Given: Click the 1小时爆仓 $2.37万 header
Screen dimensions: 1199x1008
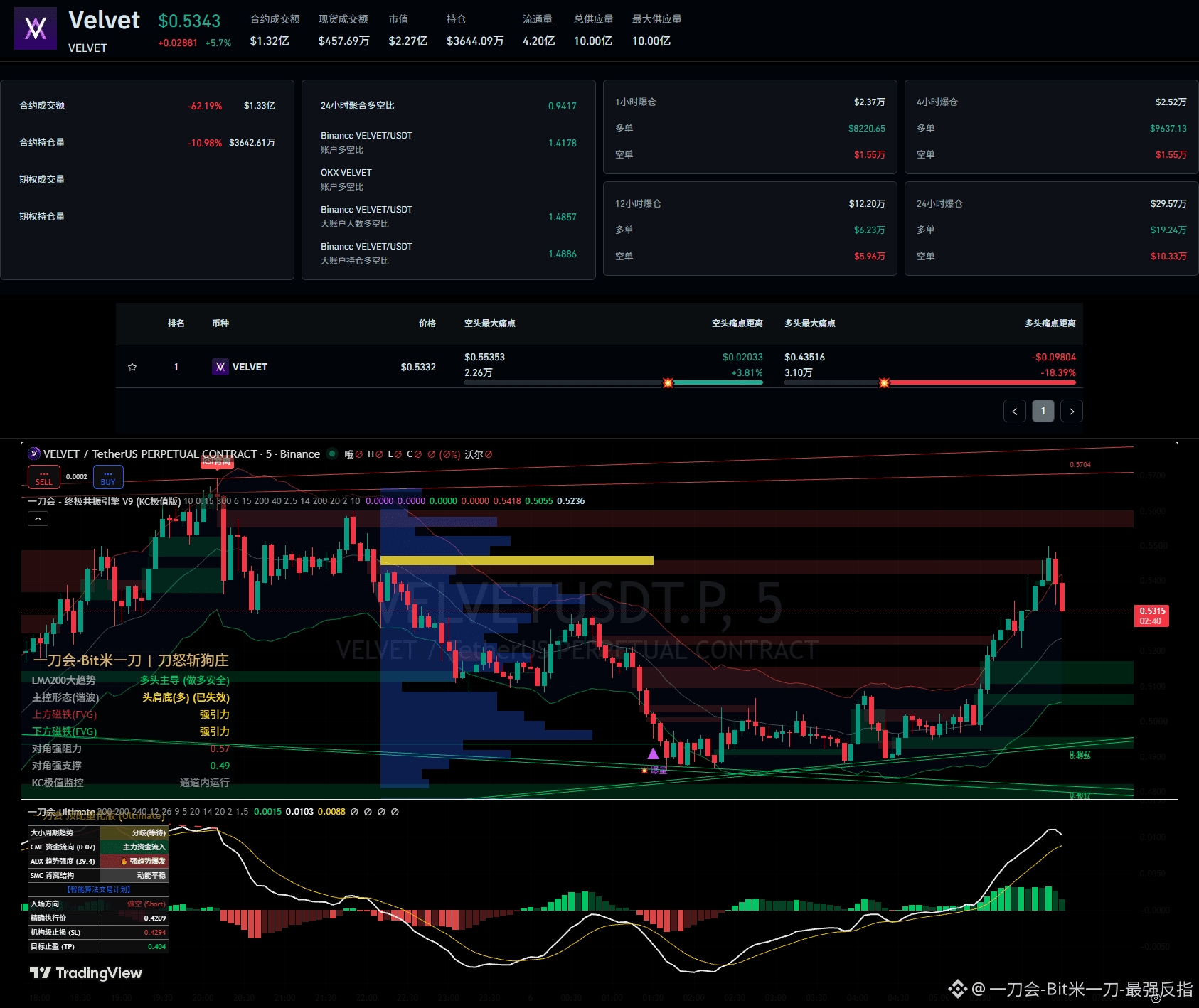Looking at the screenshot, I should pos(750,102).
